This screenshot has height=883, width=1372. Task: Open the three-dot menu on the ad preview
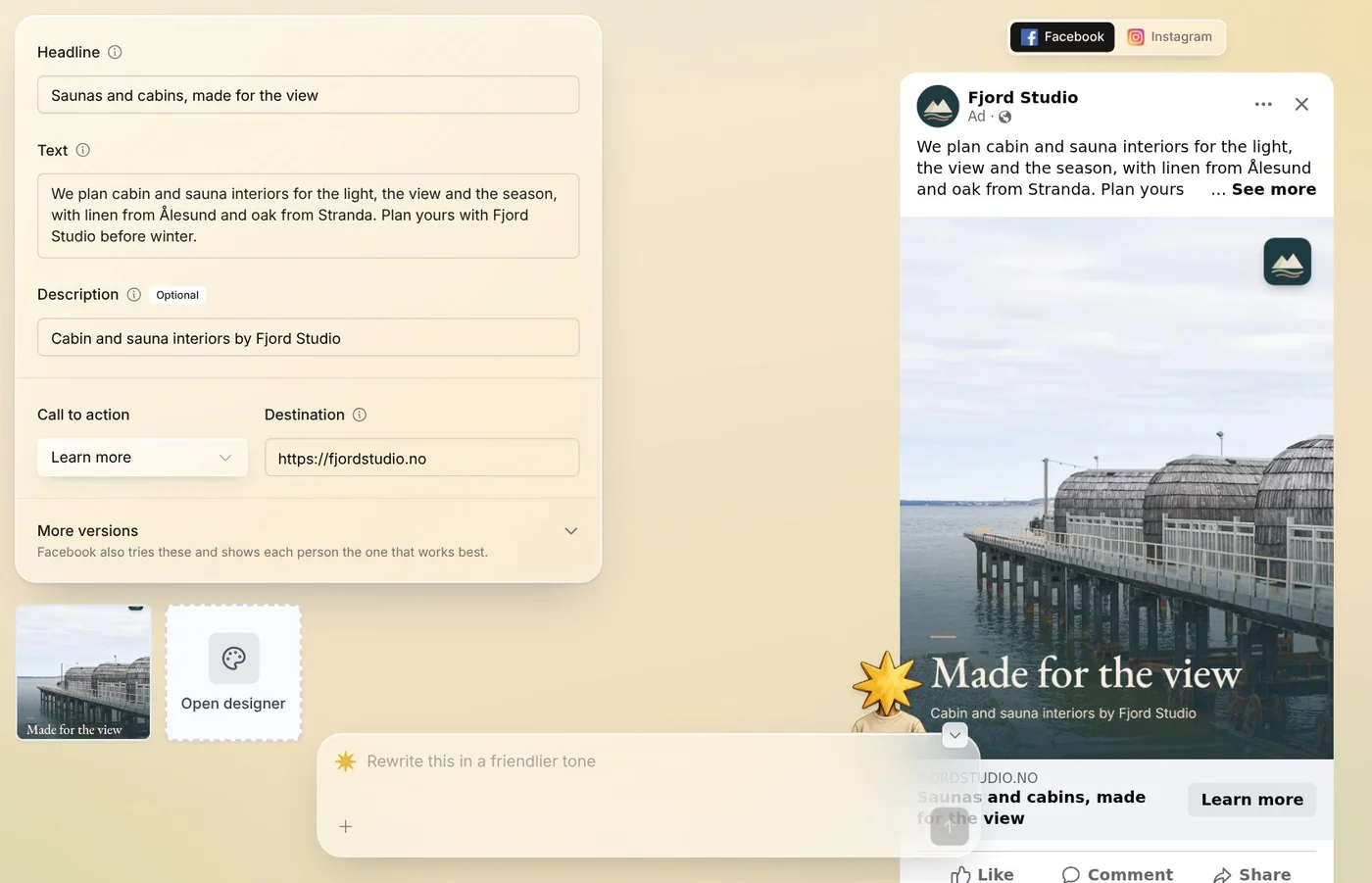(x=1263, y=104)
